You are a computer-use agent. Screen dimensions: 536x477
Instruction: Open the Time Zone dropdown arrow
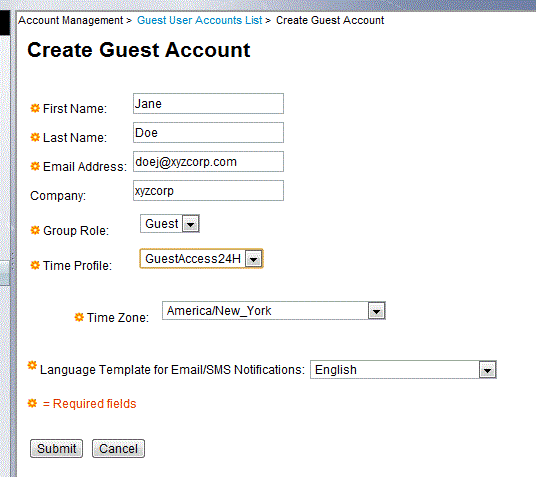click(376, 311)
